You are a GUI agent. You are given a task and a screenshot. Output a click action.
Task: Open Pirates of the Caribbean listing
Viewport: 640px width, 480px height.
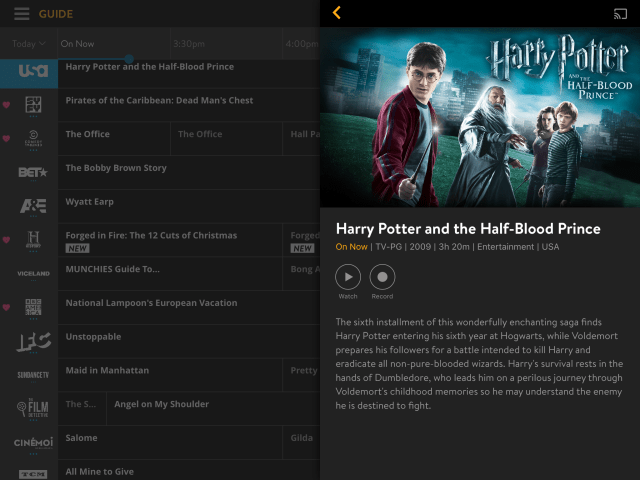(159, 100)
